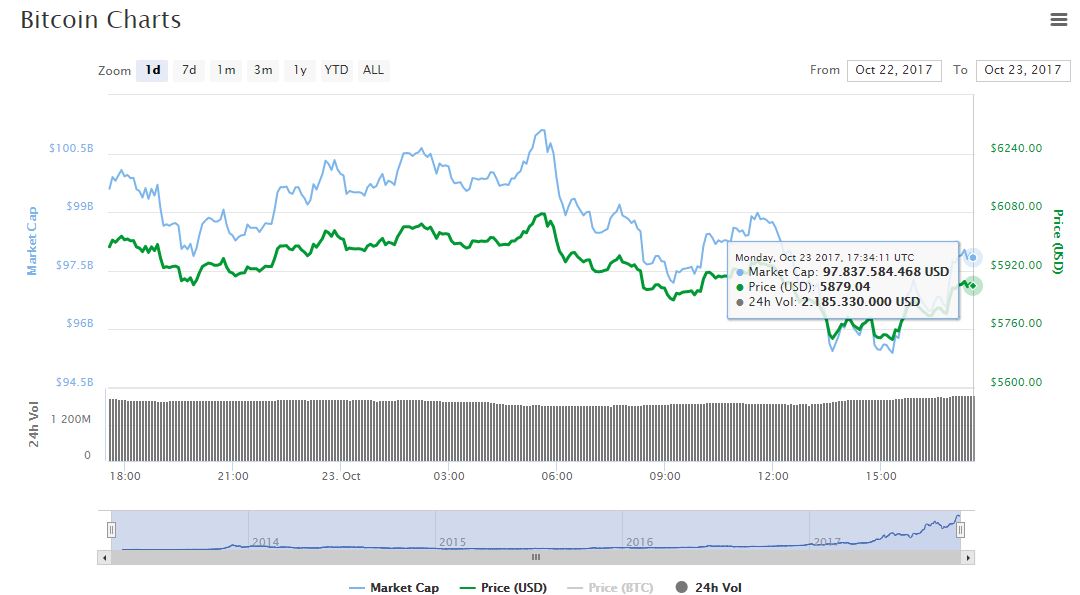The width and height of the screenshot is (1080, 595).
Task: Click the $94.5B market cap axis label
Action: point(74,382)
